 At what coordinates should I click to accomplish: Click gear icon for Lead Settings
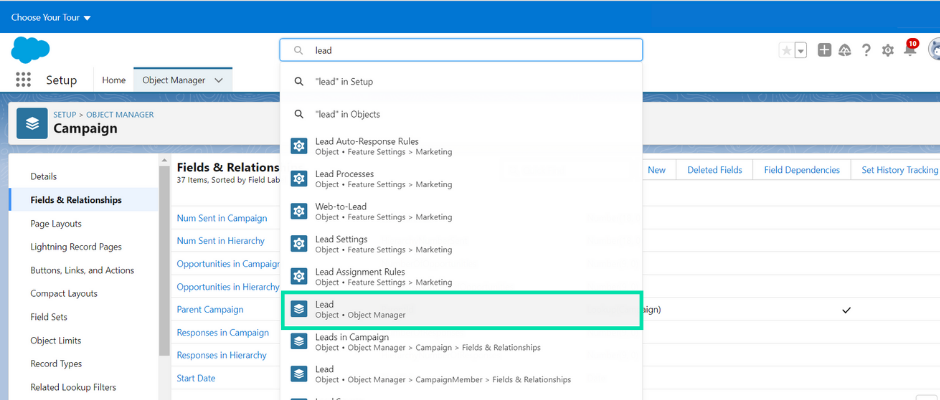click(x=299, y=243)
